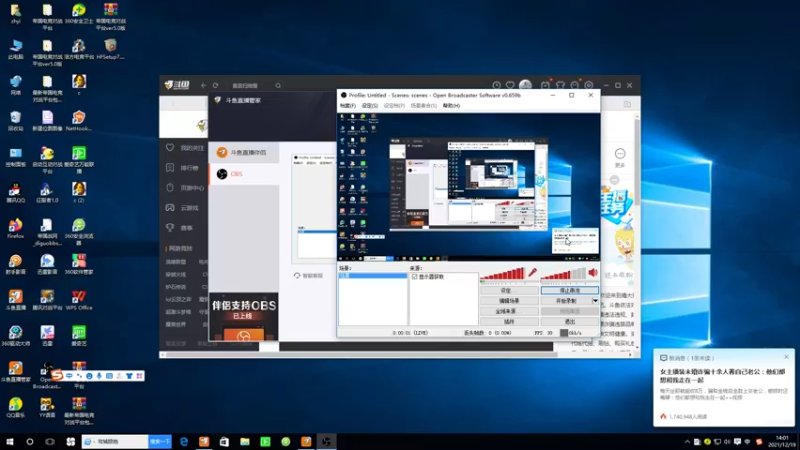Open the WPS Office desktop icon
The image size is (800, 450).
pyautogui.click(x=79, y=300)
